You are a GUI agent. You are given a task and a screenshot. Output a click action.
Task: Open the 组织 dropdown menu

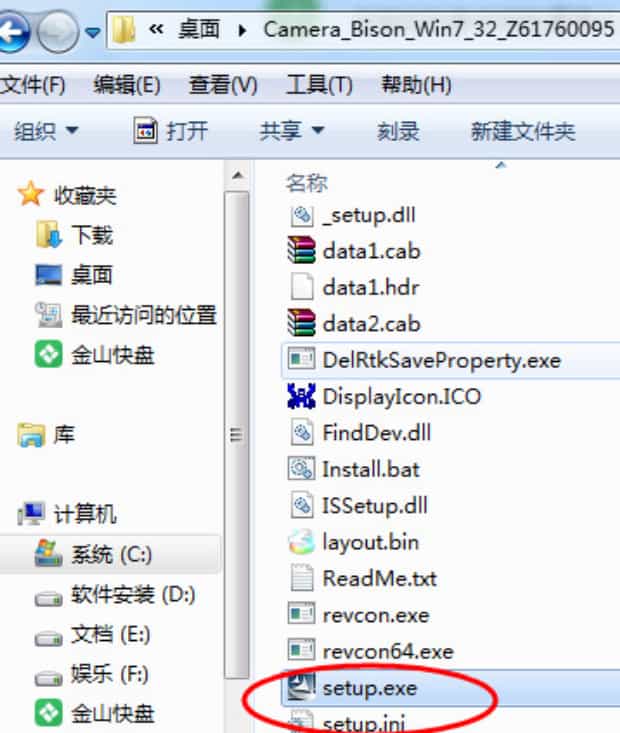point(46,130)
